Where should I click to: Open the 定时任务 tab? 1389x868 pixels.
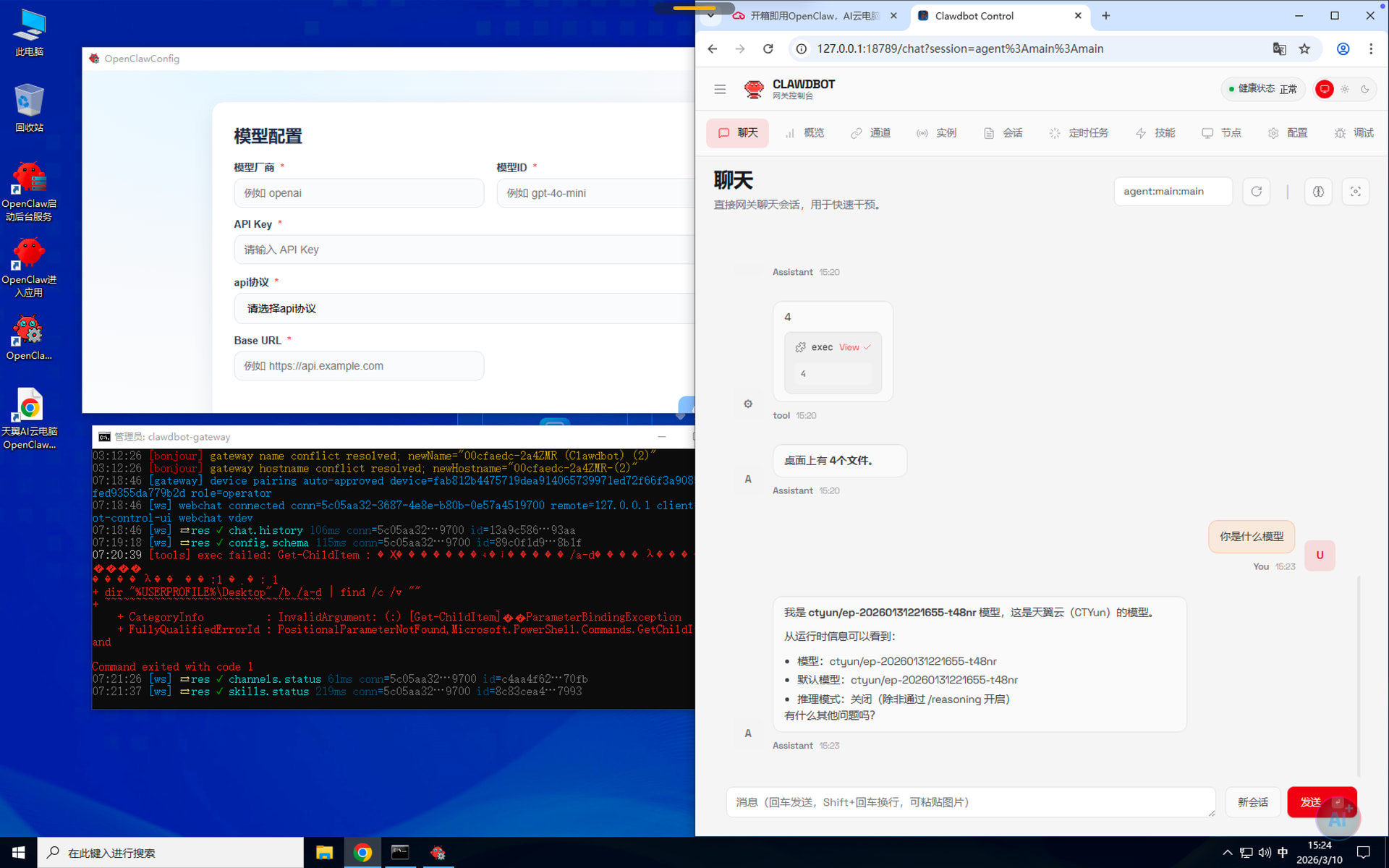tap(1079, 133)
